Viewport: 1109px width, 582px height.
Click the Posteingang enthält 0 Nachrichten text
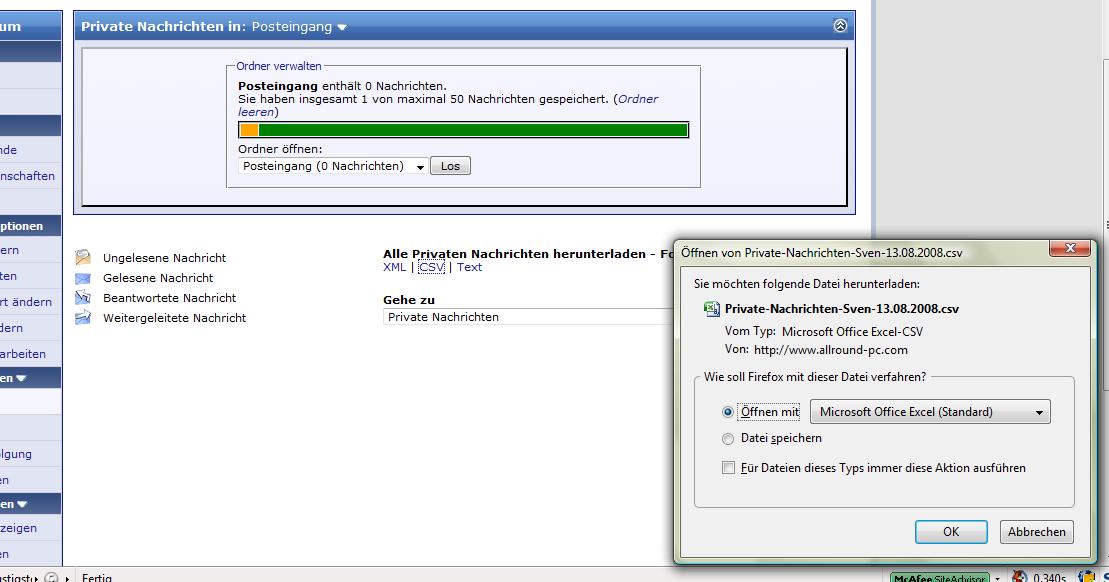(342, 86)
